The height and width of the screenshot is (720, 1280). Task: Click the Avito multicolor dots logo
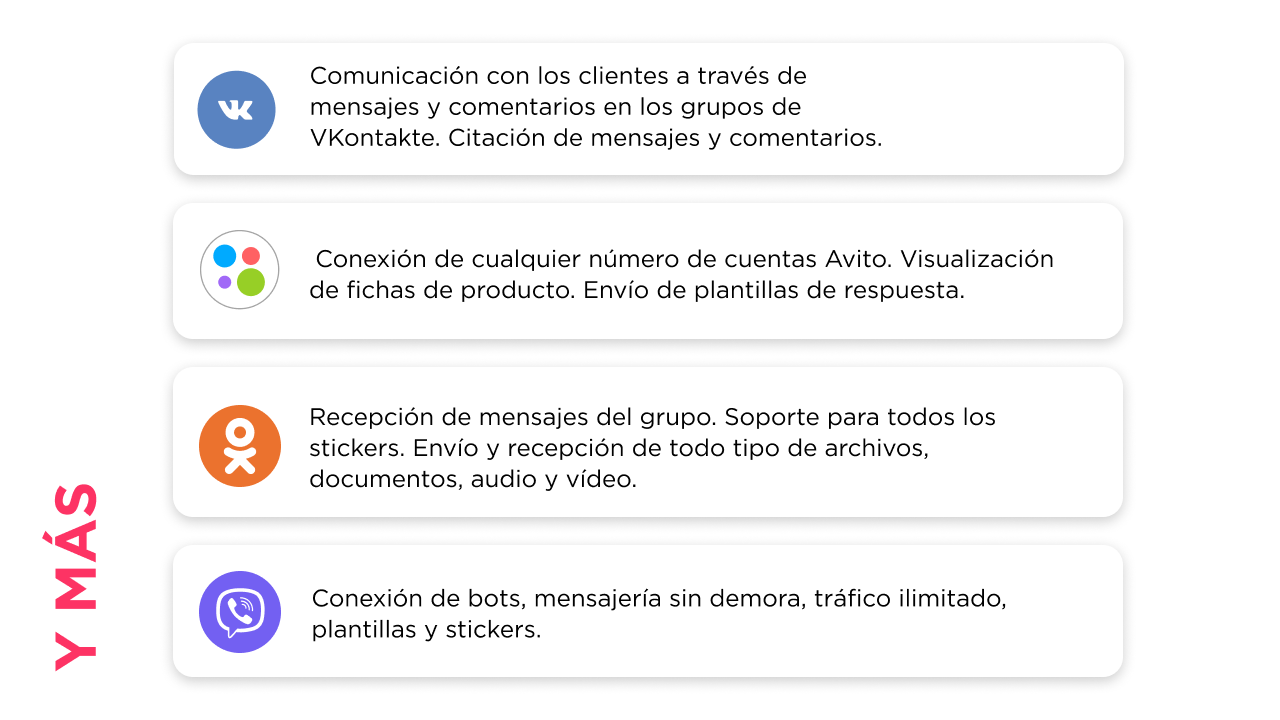[x=239, y=270]
